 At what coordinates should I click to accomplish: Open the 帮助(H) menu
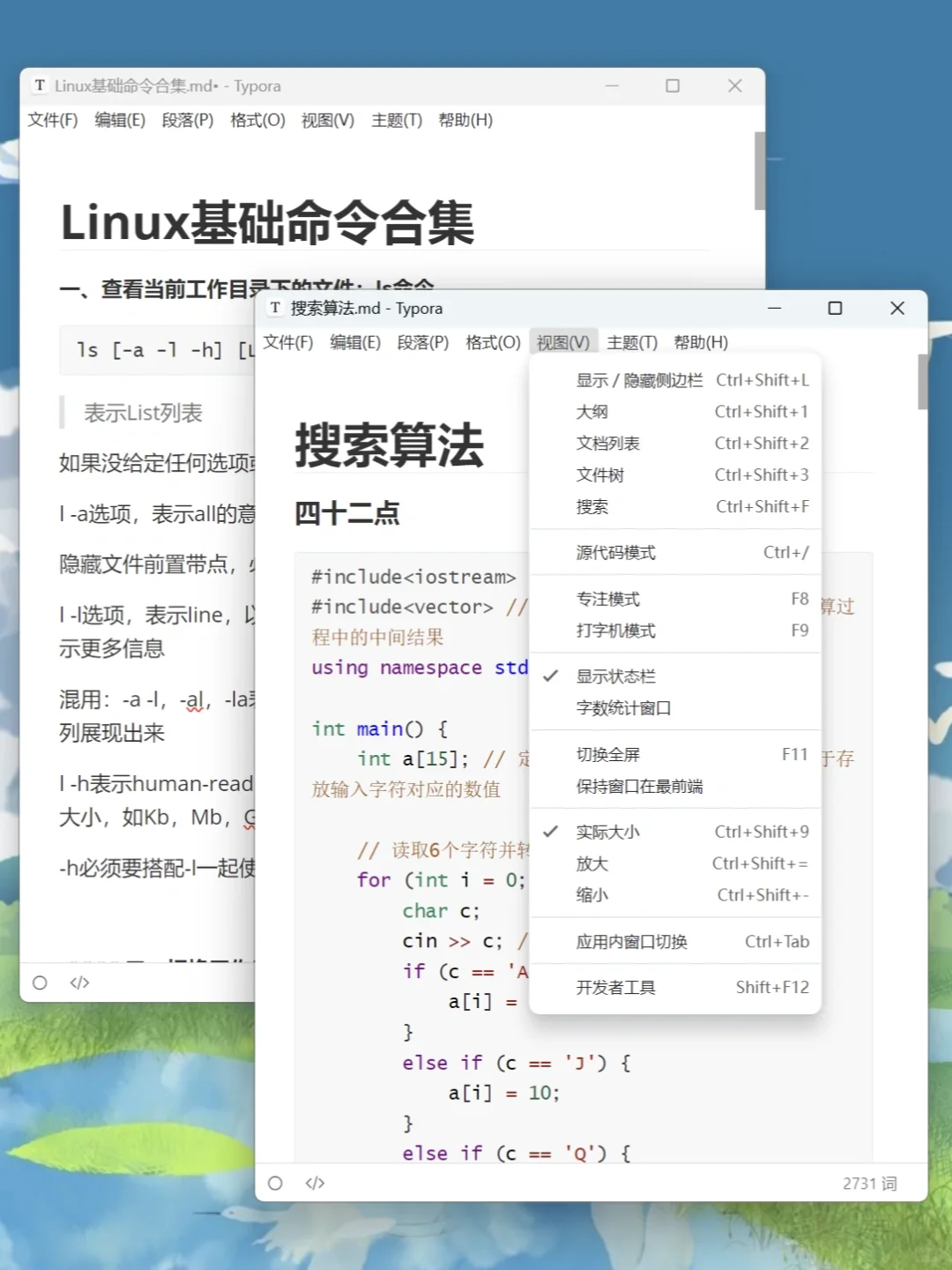701,342
